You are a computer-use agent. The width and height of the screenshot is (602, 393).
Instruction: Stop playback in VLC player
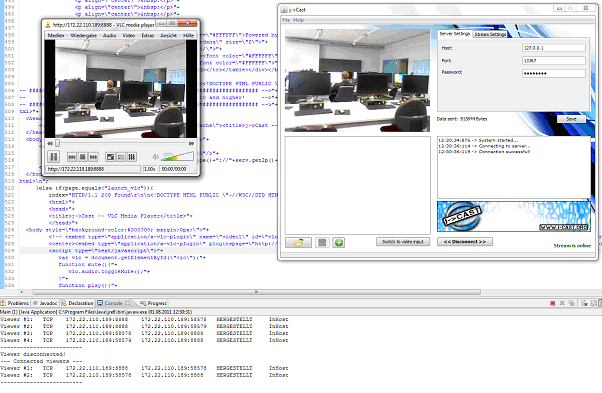(x=83, y=157)
